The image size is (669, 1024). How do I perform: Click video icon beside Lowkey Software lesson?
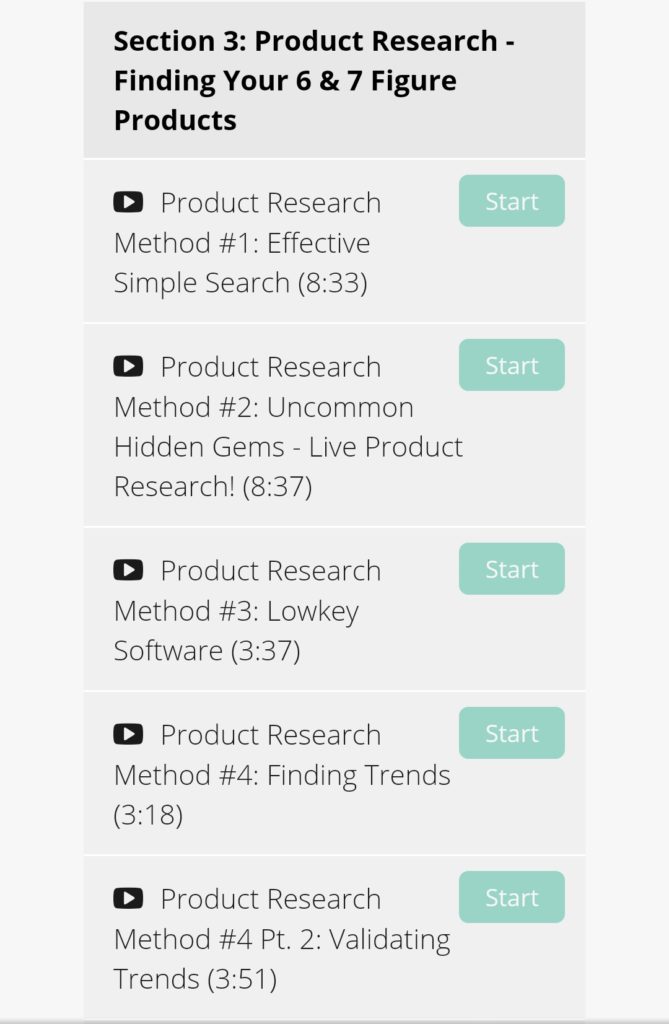point(128,571)
